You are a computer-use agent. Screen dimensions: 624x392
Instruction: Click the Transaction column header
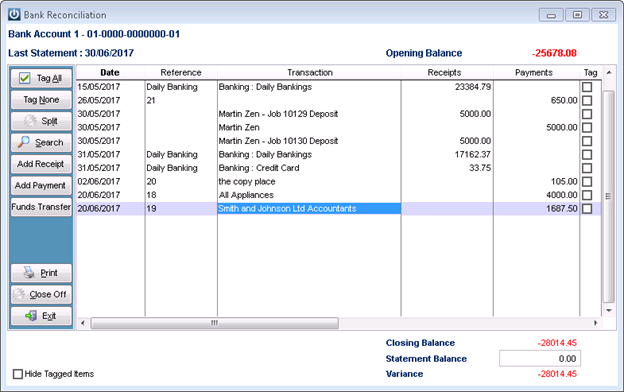pos(309,73)
